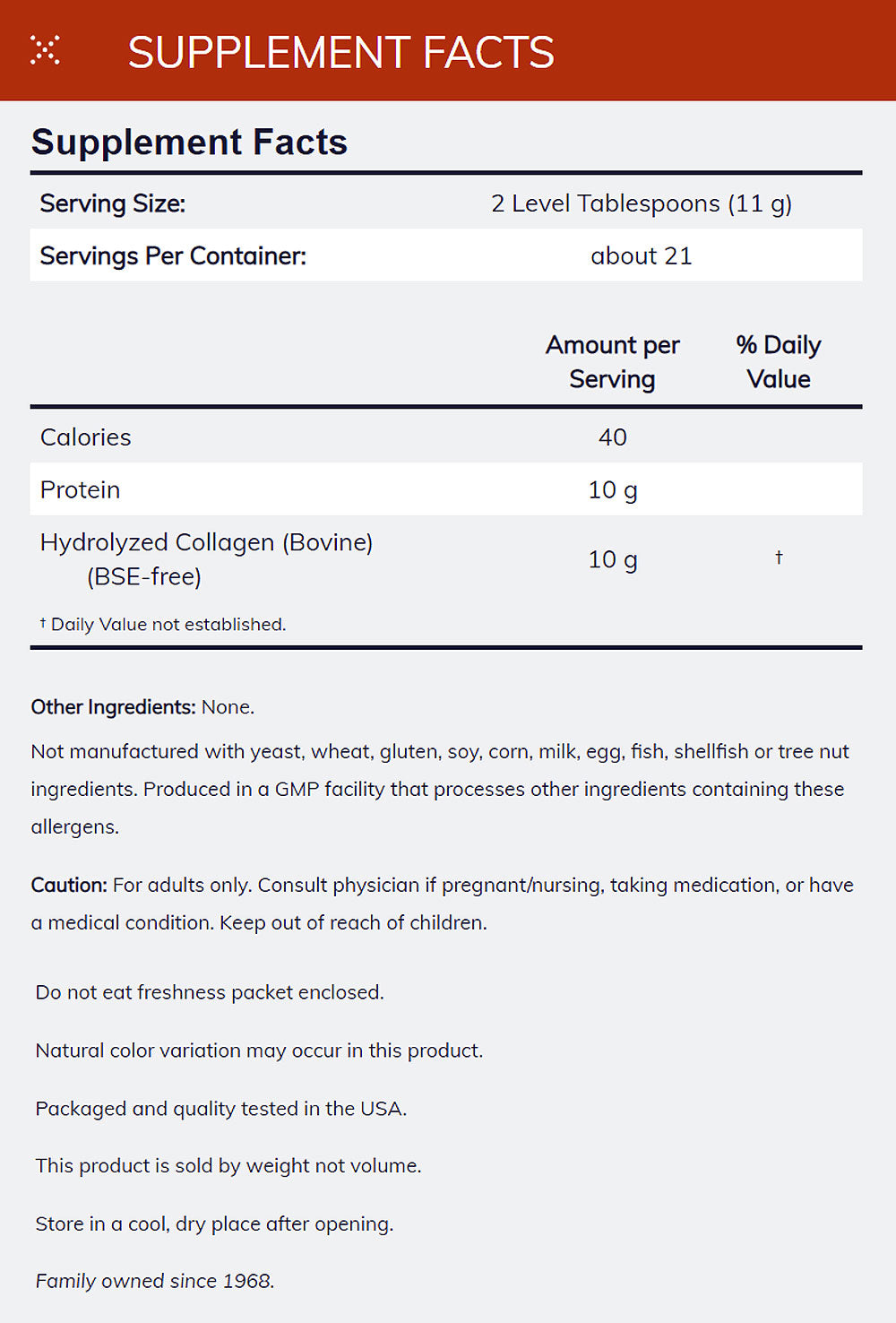Image resolution: width=896 pixels, height=1323 pixels.
Task: Click the about 21 servings value
Action: (x=641, y=256)
